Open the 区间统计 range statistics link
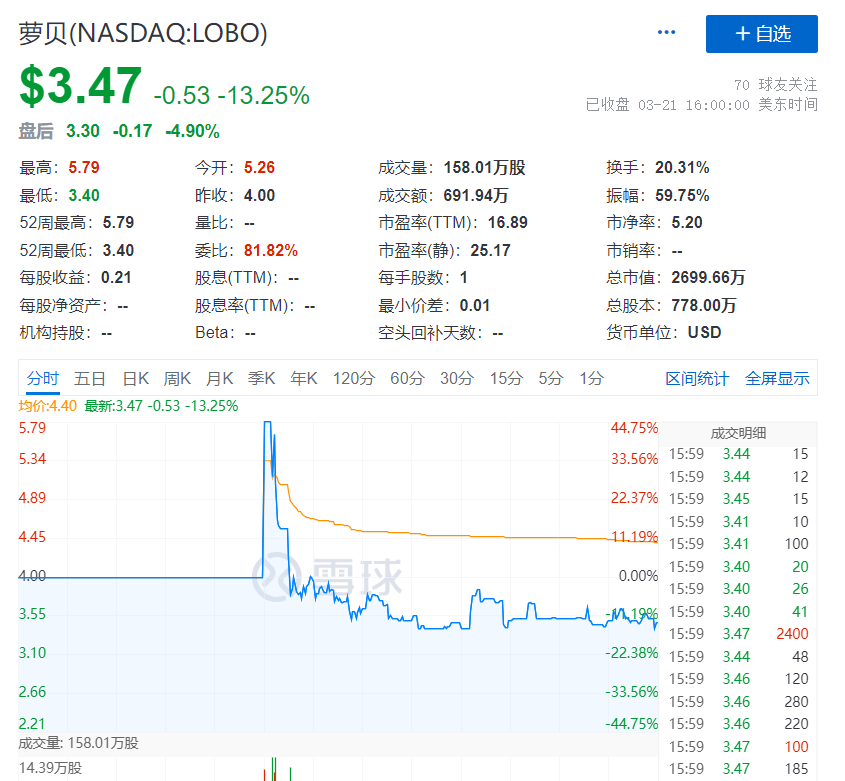 point(697,379)
